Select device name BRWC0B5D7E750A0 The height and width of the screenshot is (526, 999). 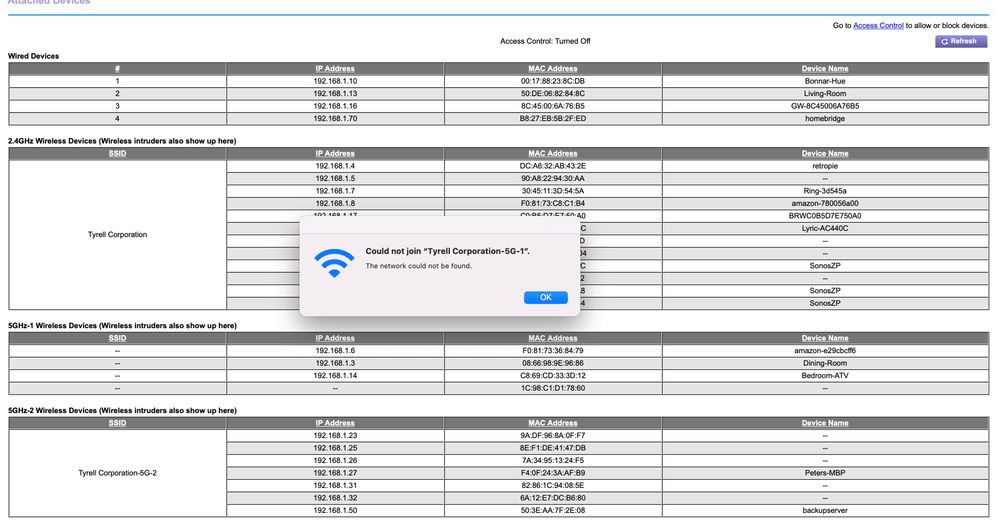tap(824, 215)
